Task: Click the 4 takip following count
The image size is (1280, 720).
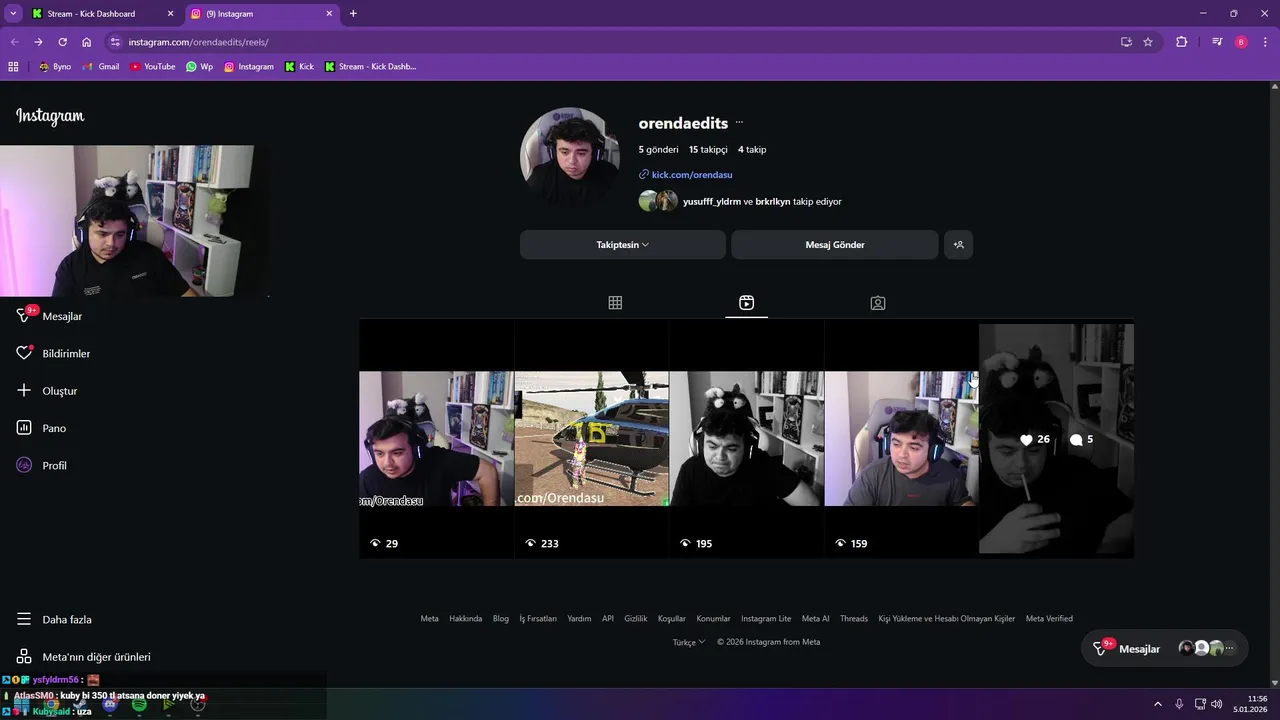Action: tap(752, 150)
